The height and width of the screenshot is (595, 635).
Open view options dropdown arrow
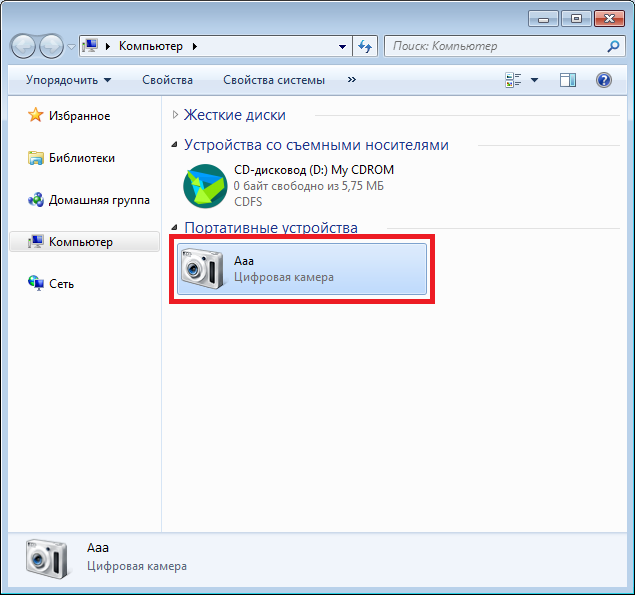[535, 80]
